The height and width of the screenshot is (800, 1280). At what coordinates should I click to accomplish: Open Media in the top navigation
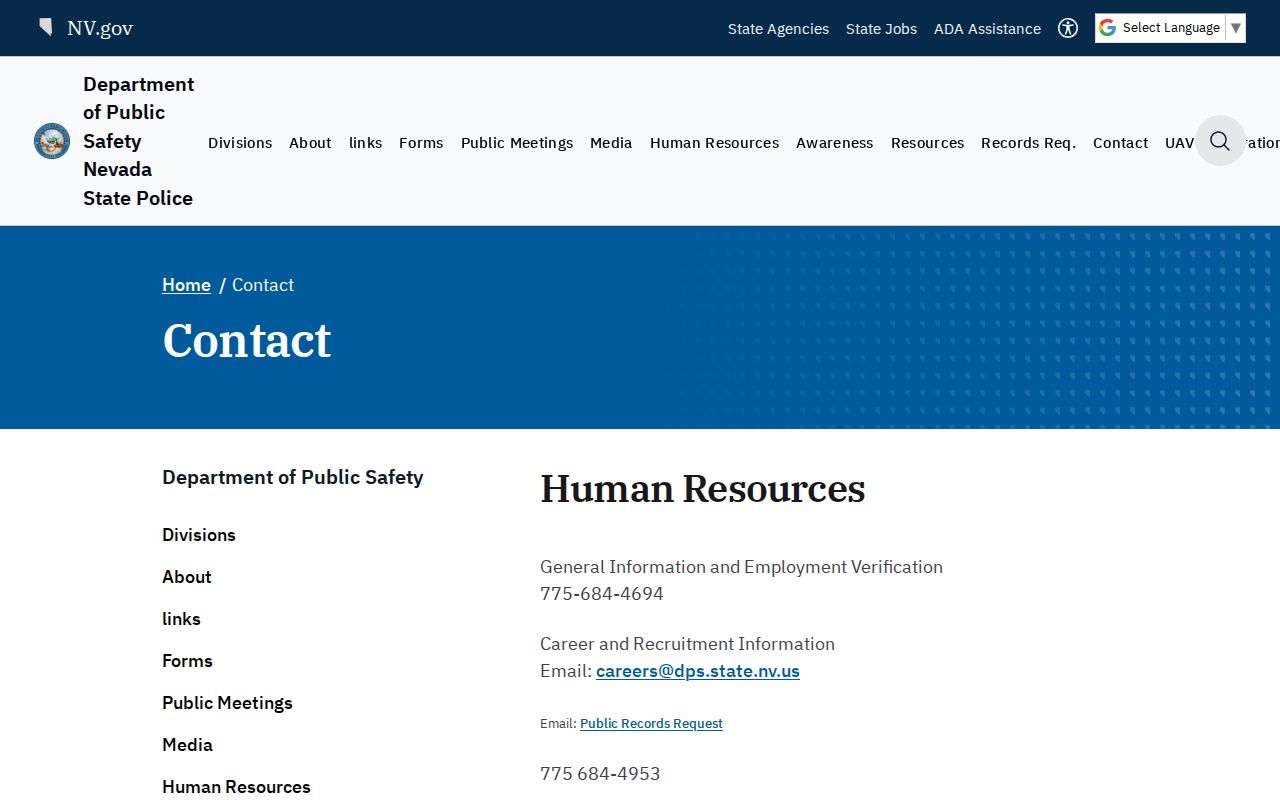tap(611, 143)
